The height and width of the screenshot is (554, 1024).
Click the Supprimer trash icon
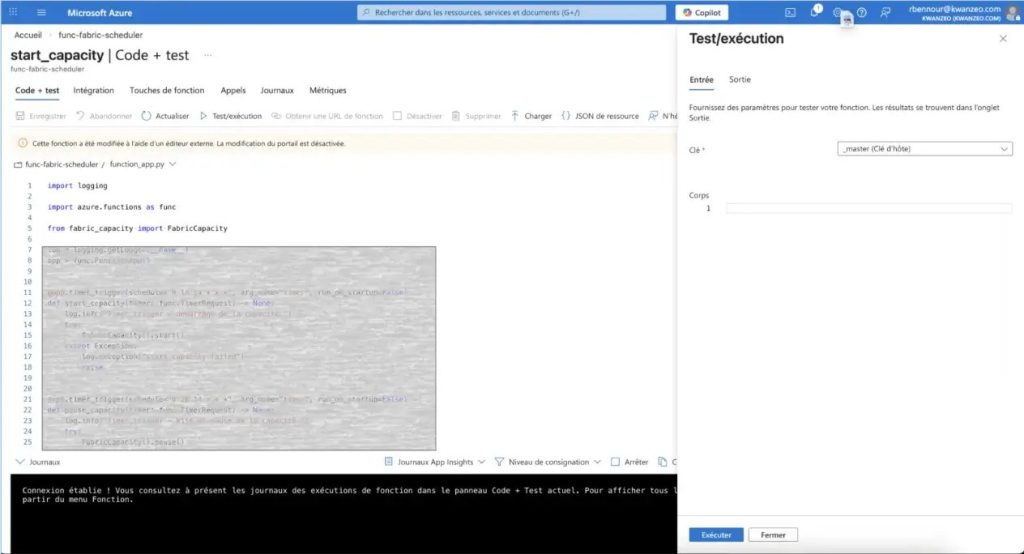tap(456, 116)
